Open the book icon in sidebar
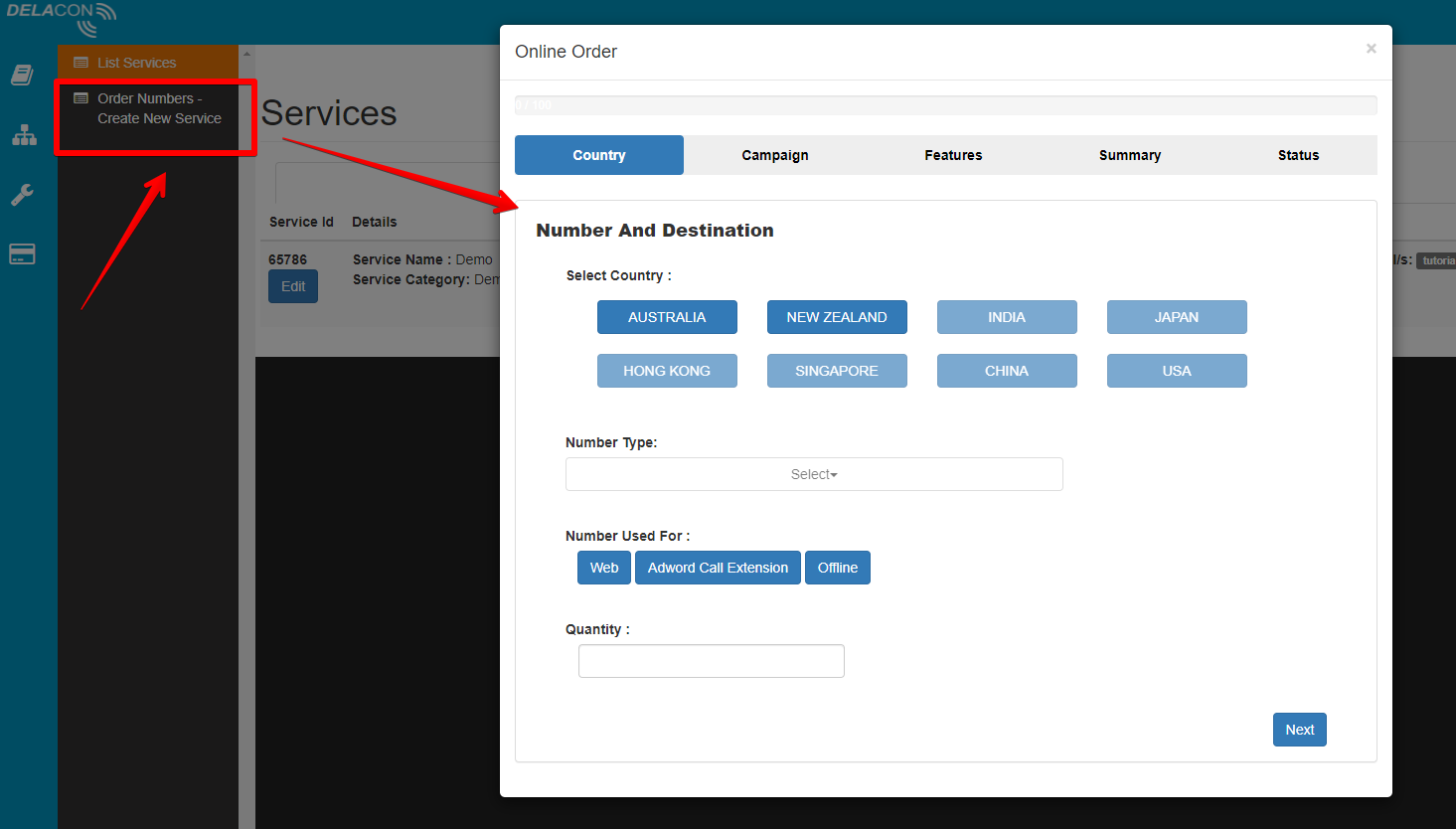The image size is (1456, 829). coord(22,75)
